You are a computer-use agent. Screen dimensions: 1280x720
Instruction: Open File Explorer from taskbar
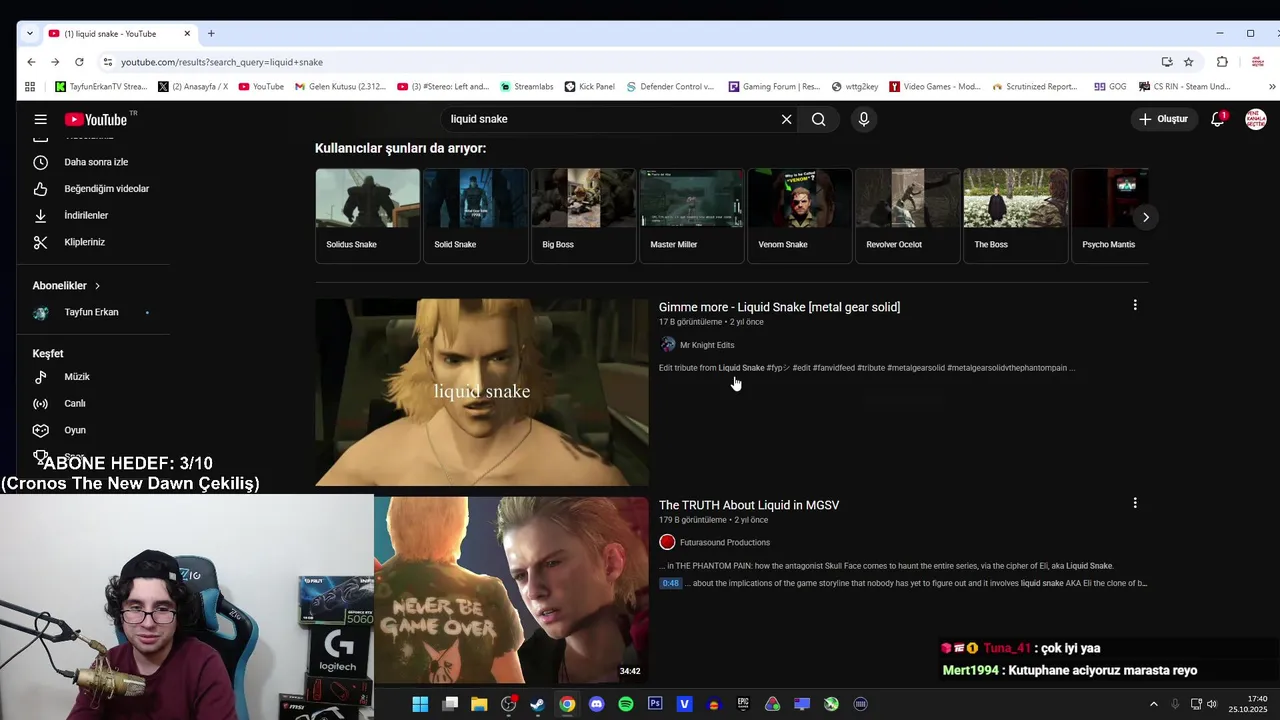tap(479, 704)
